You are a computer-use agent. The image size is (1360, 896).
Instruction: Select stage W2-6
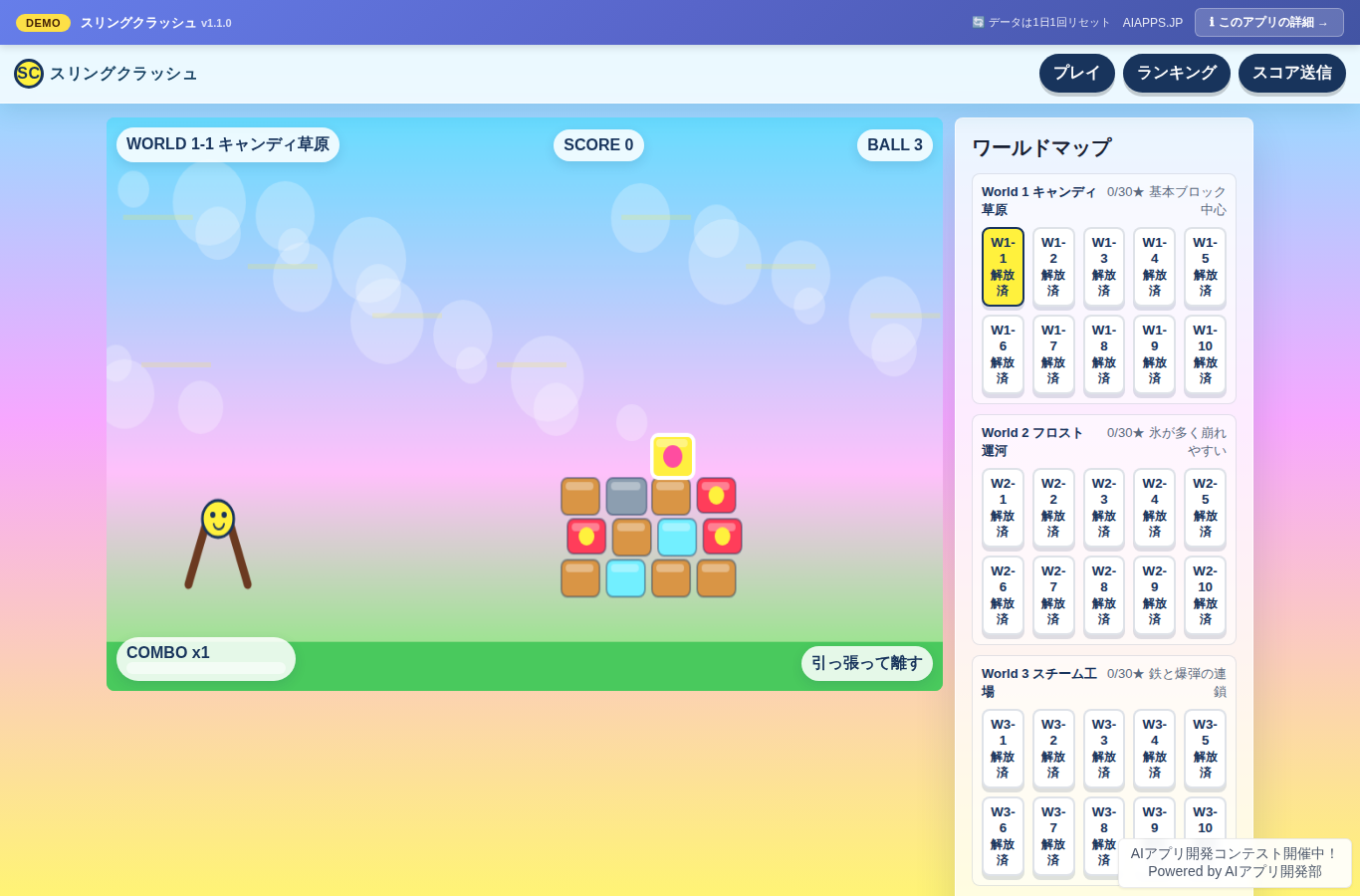[1003, 595]
